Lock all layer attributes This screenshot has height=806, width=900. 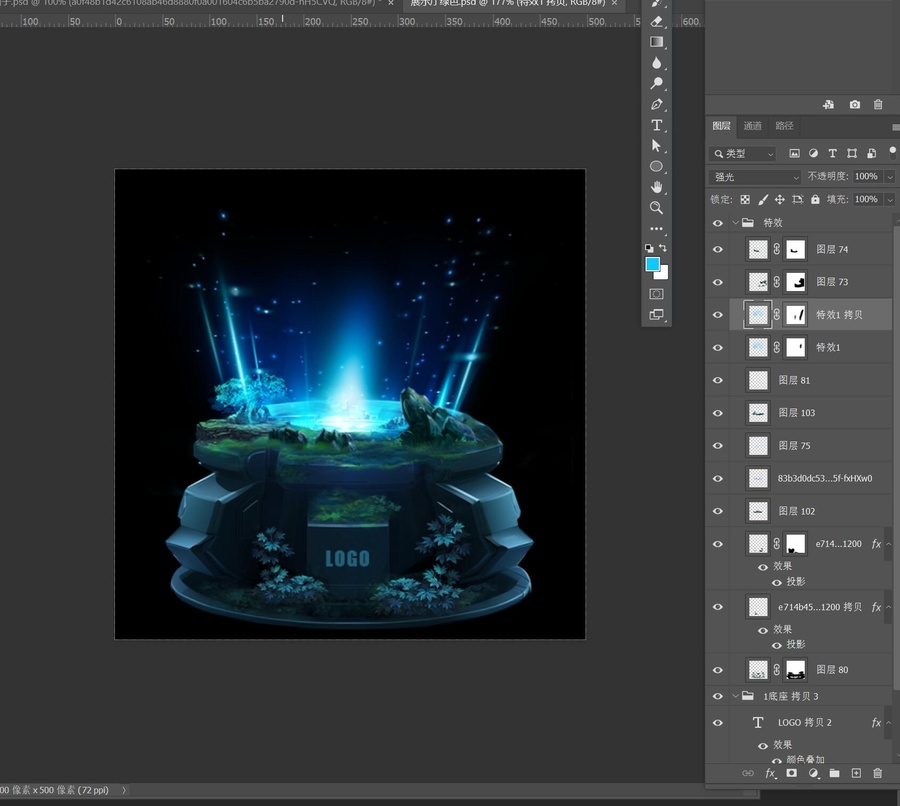pos(815,200)
